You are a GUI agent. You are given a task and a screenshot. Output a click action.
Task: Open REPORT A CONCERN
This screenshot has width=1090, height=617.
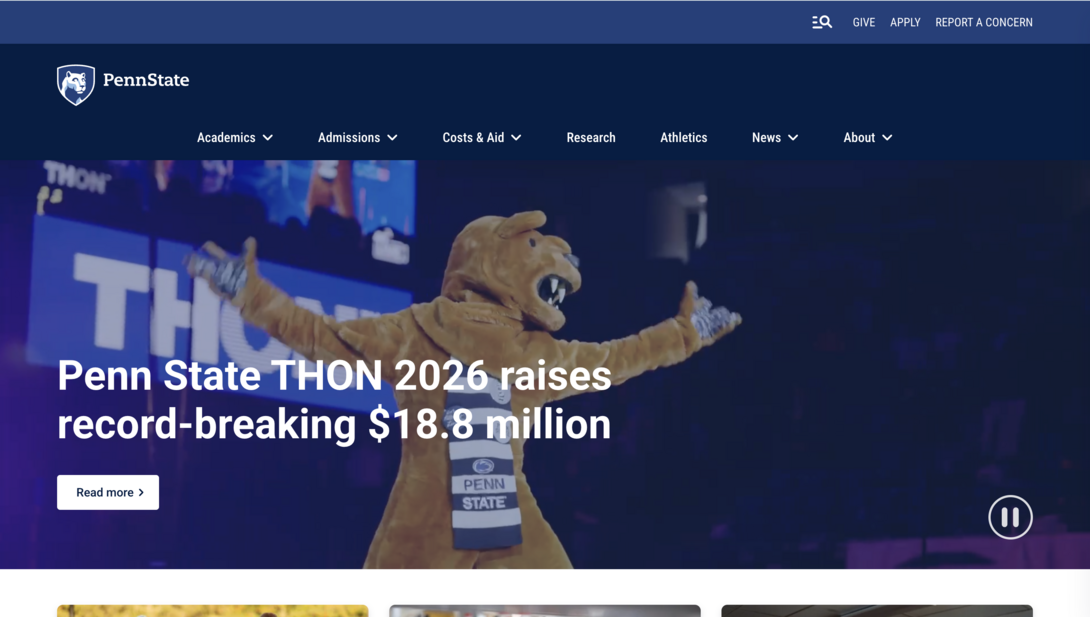[x=984, y=21]
